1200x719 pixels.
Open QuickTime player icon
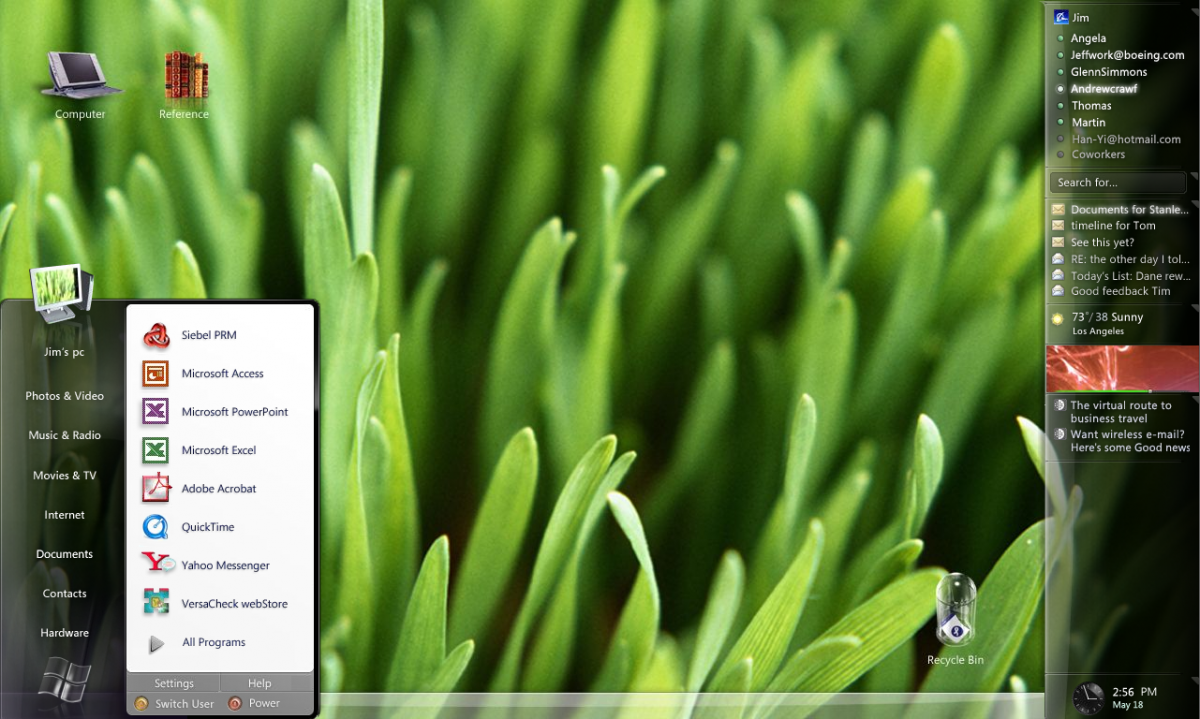[x=156, y=527]
